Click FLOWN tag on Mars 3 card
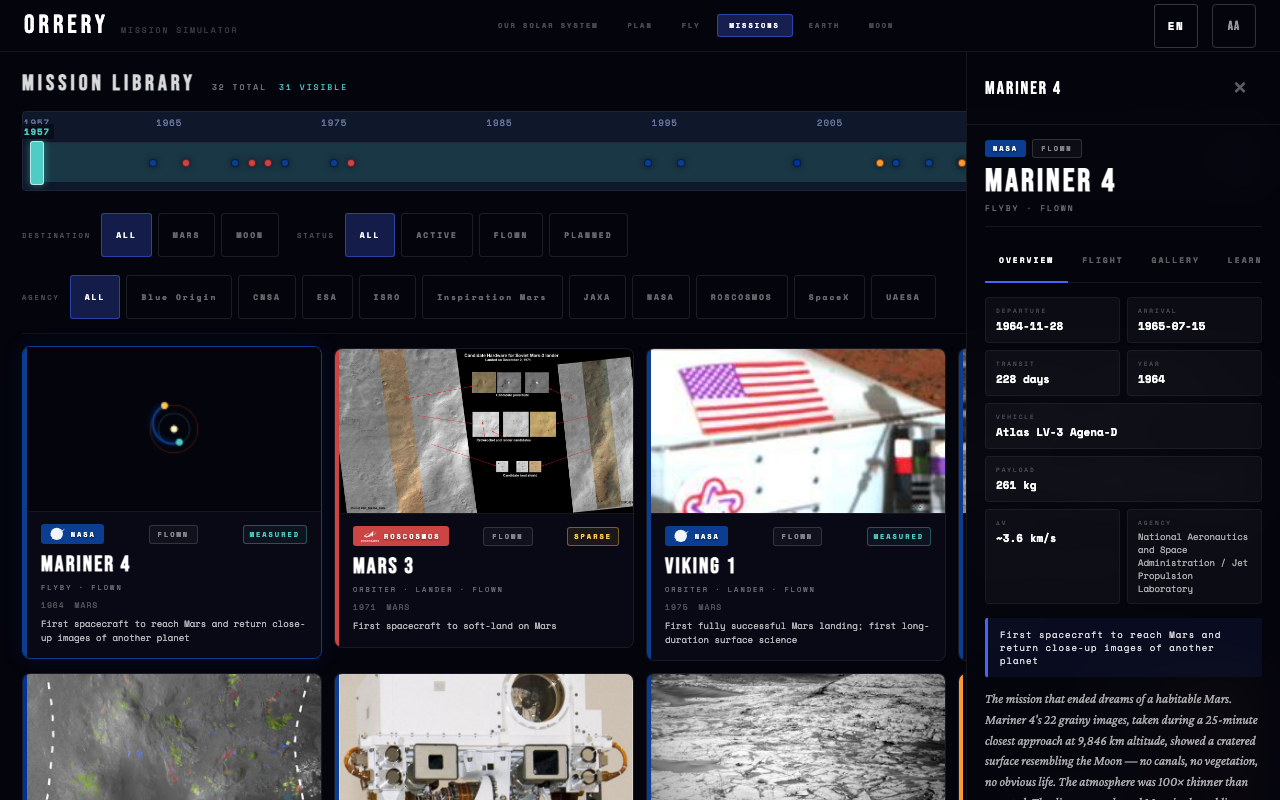 (508, 536)
